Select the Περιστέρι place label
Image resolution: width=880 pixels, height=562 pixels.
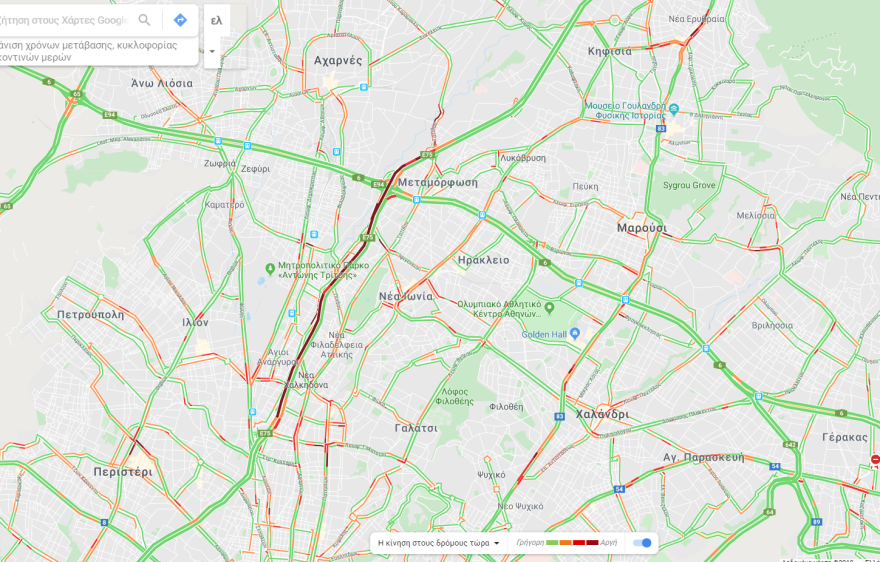click(122, 472)
